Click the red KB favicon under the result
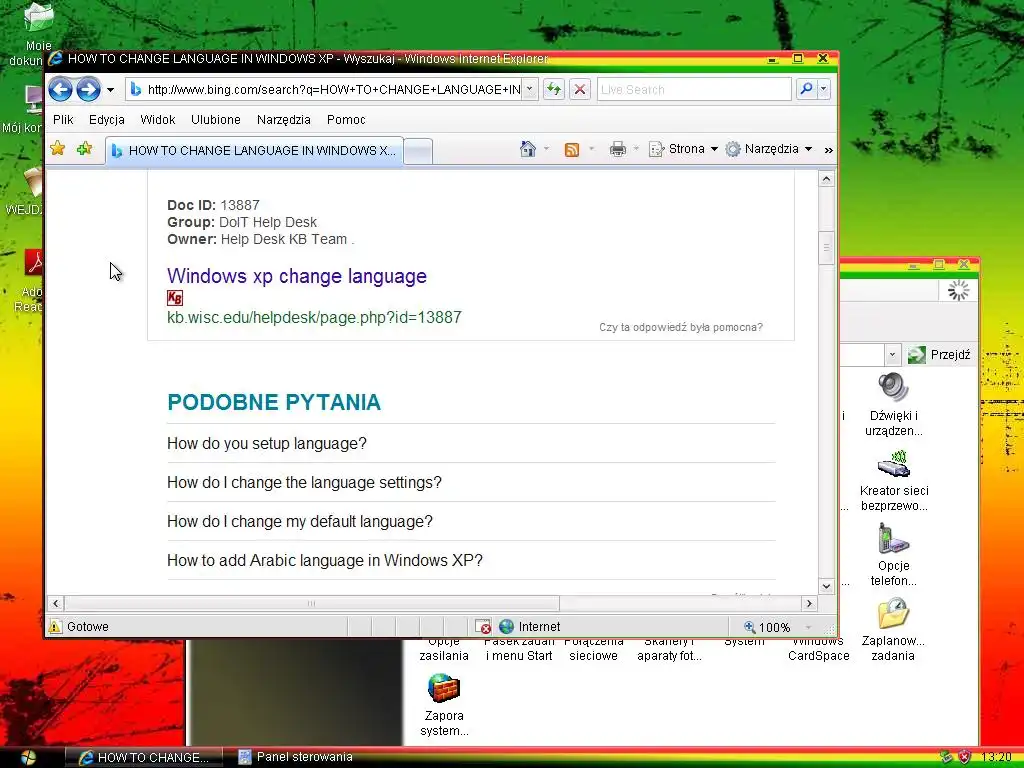 click(x=175, y=298)
